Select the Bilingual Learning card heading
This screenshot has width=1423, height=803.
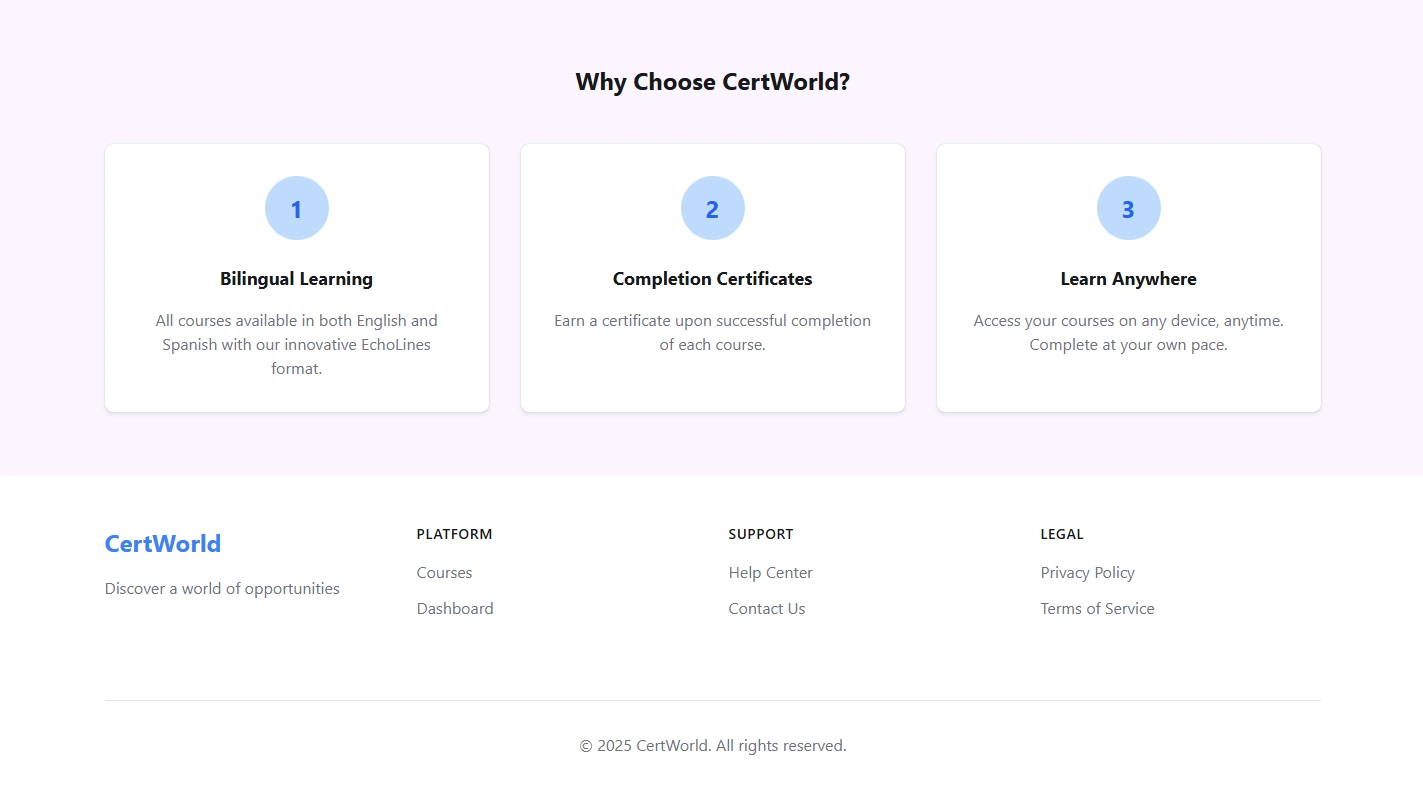point(296,279)
